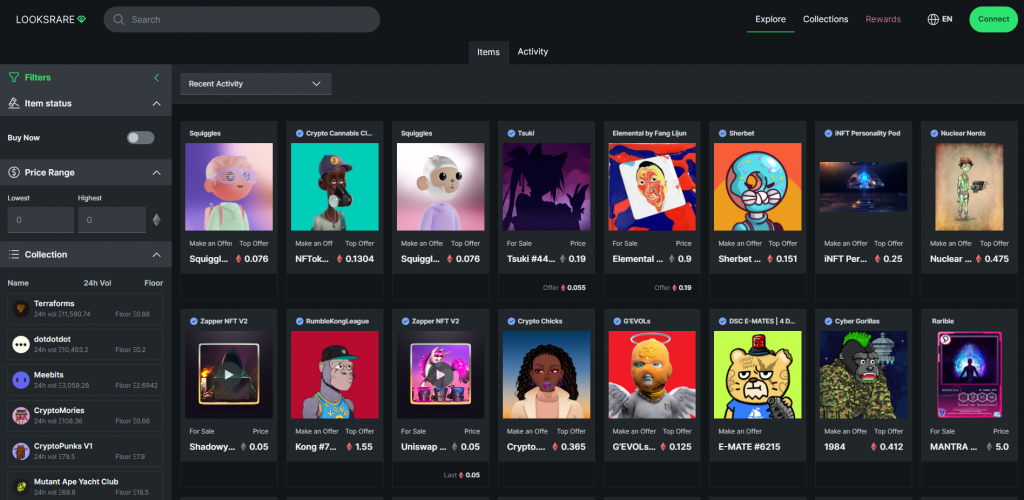Click the LooksRare logo
The image size is (1024, 500).
[51, 20]
